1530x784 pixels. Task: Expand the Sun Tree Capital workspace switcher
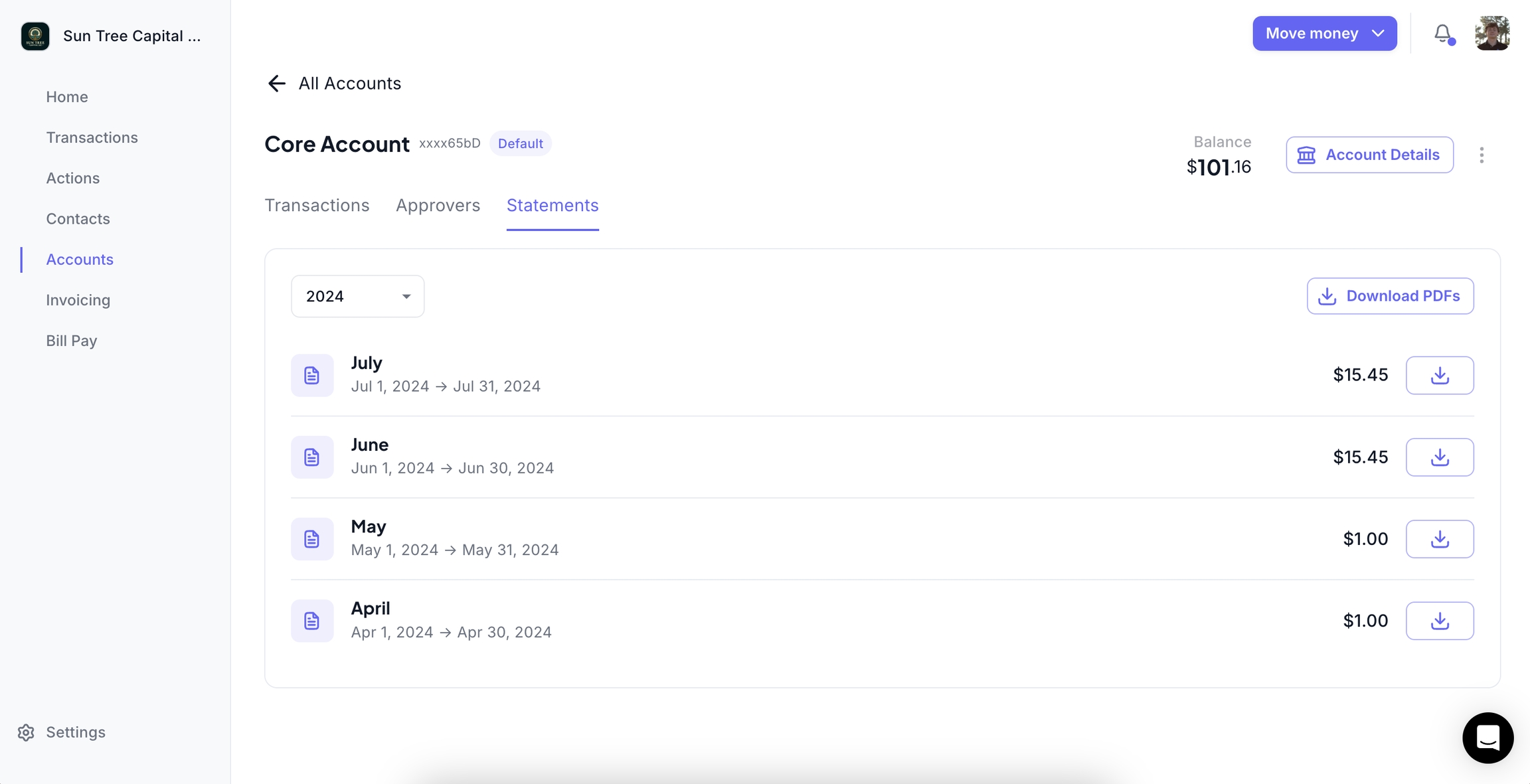coord(131,36)
